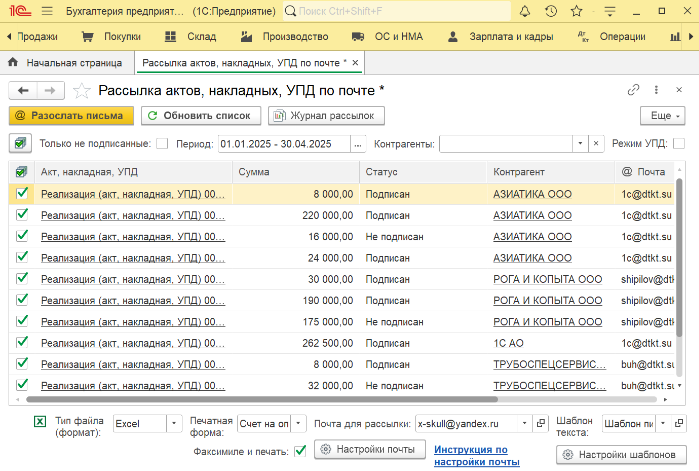The width and height of the screenshot is (699, 471).
Task: Toggle Только не подписанные checkbox
Action: tap(162, 143)
